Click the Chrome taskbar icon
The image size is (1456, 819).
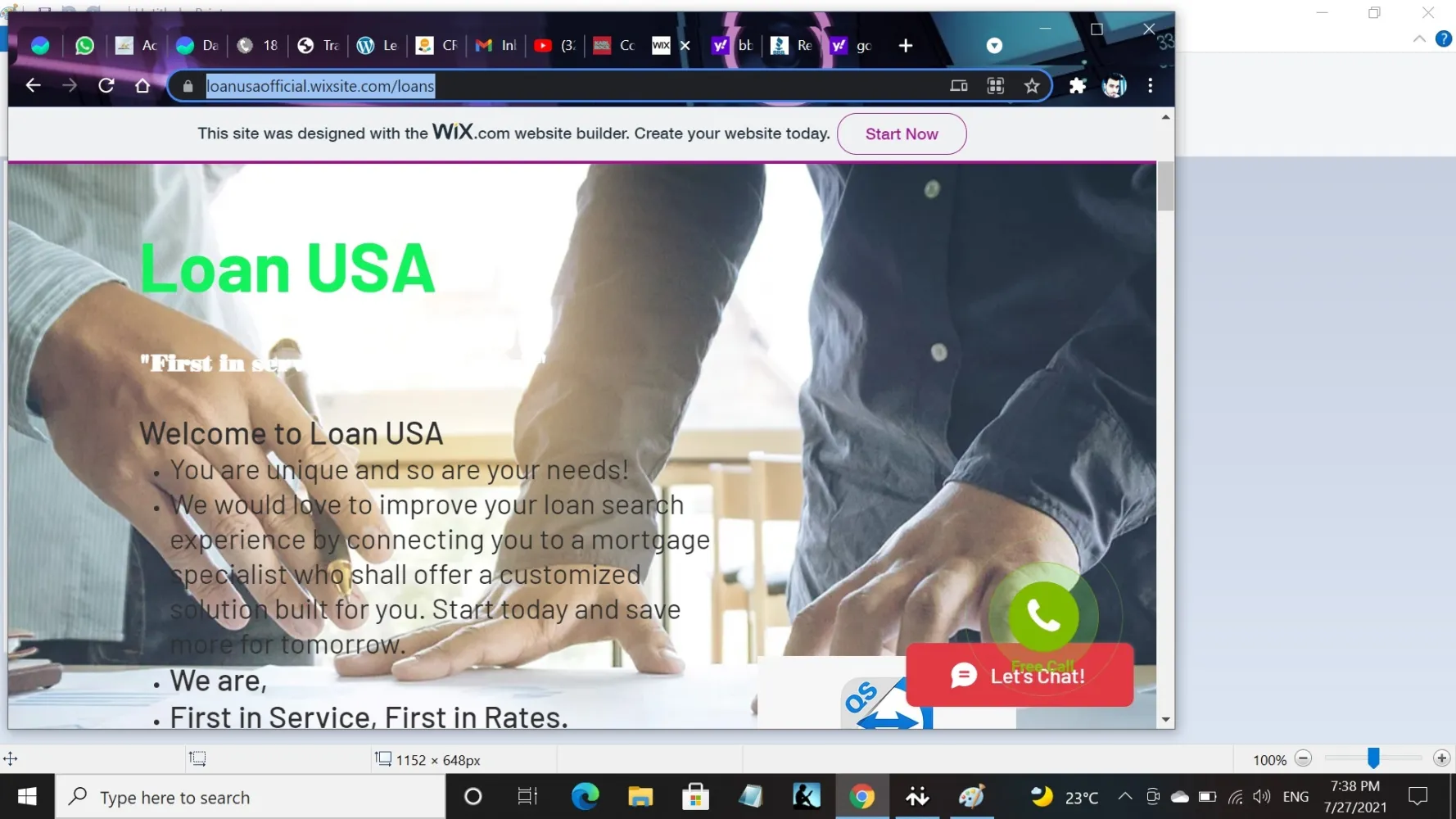[861, 796]
